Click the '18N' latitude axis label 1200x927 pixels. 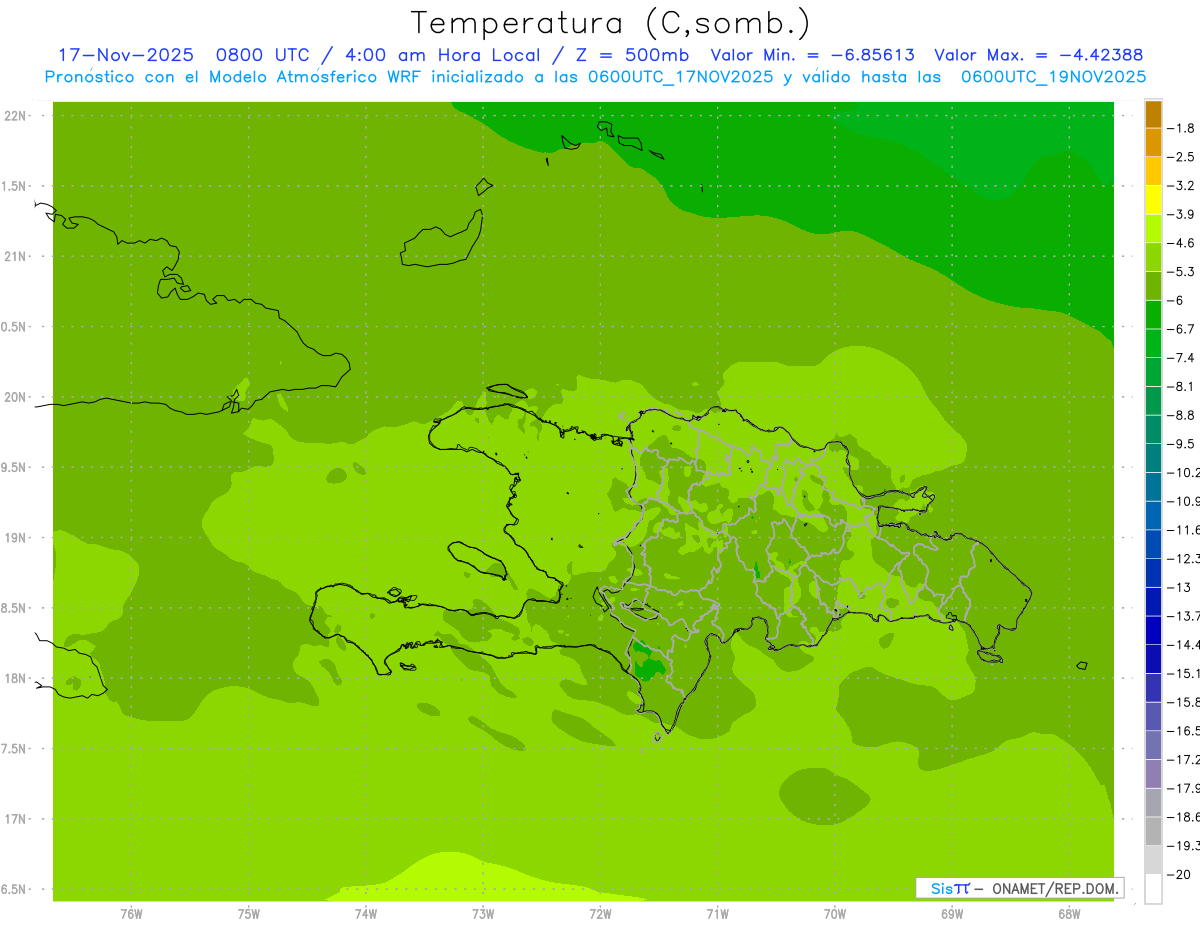point(15,679)
